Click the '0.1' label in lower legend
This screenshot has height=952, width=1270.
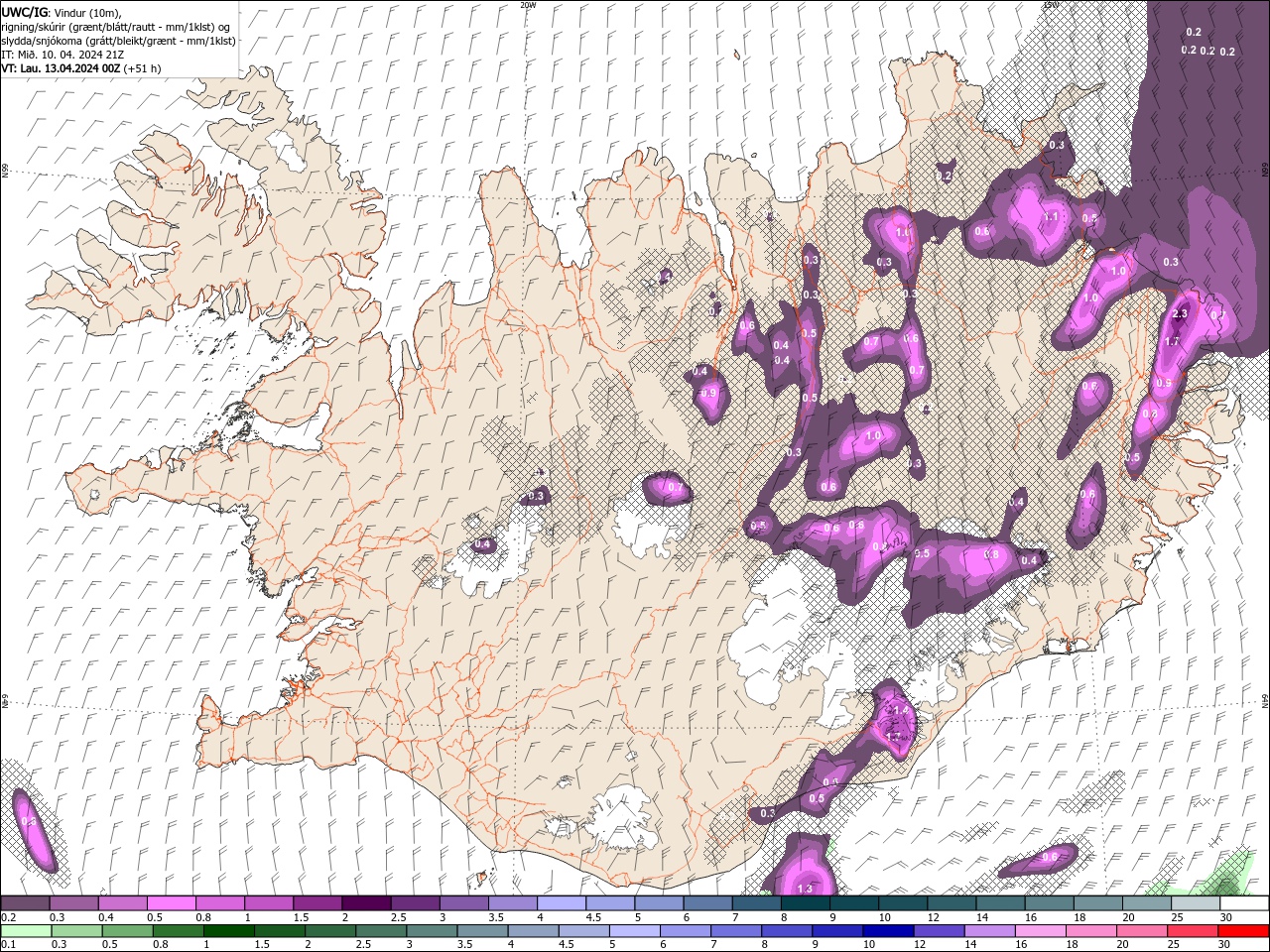click(x=7, y=945)
